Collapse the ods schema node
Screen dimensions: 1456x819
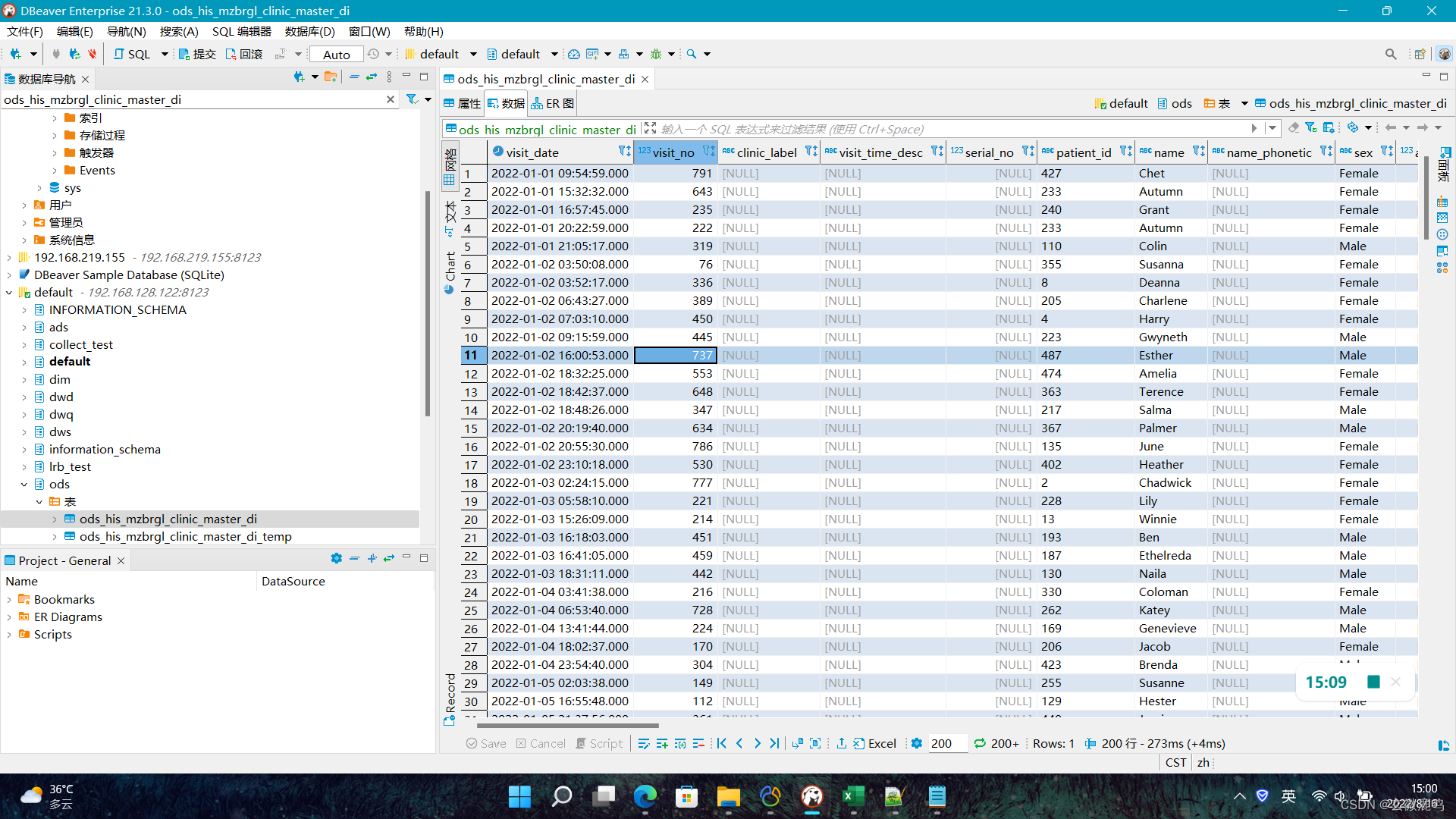pos(24,485)
